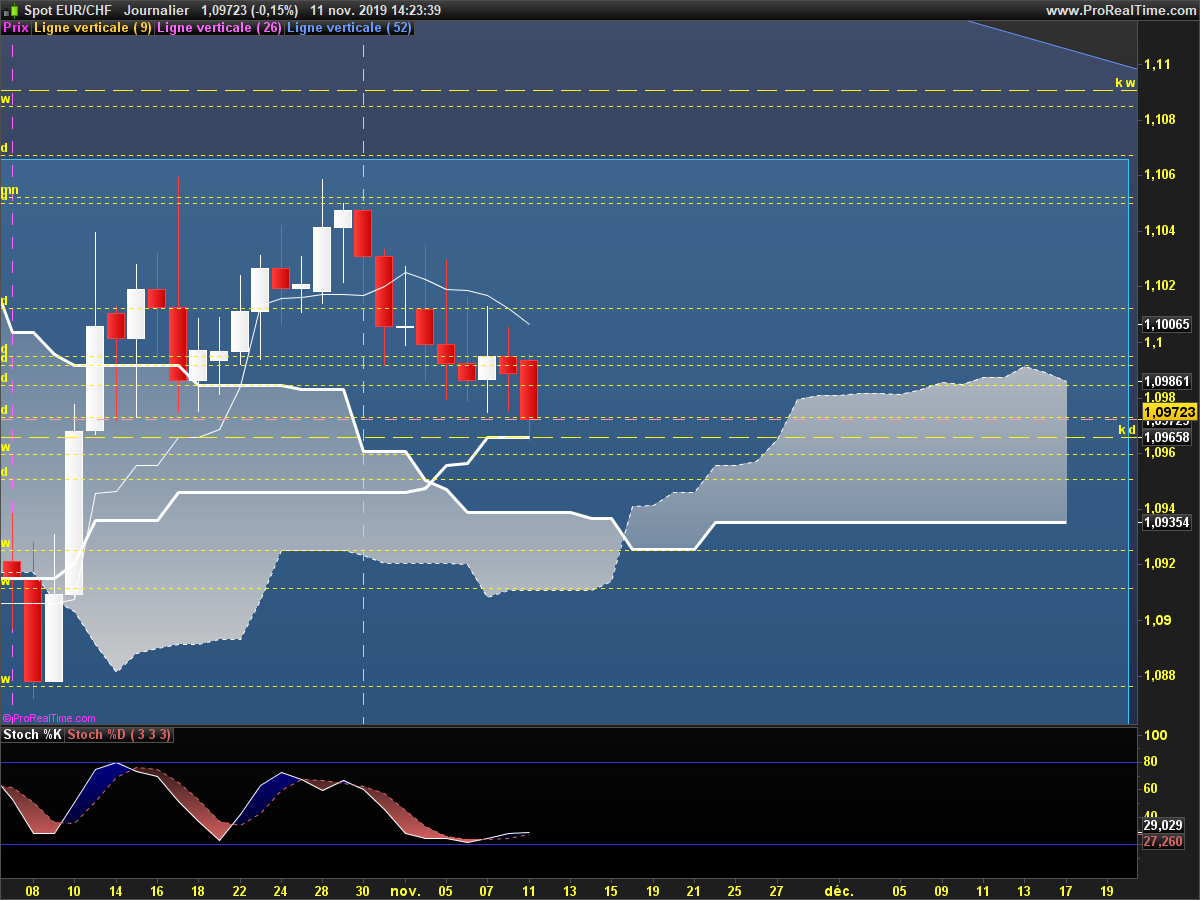
Task: Click the '17' date axis label
Action: pos(1066,890)
